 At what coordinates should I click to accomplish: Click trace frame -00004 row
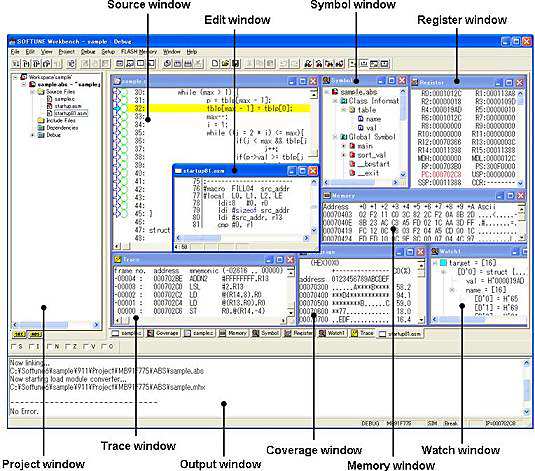tap(200, 279)
